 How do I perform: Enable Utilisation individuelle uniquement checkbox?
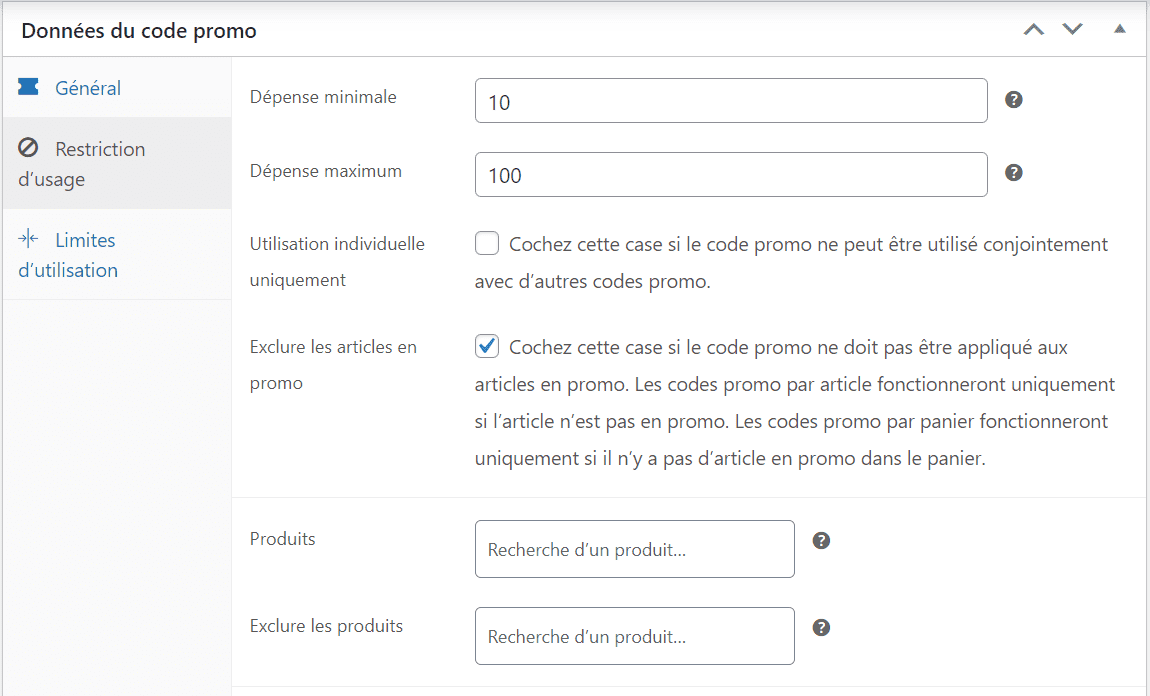click(x=487, y=243)
